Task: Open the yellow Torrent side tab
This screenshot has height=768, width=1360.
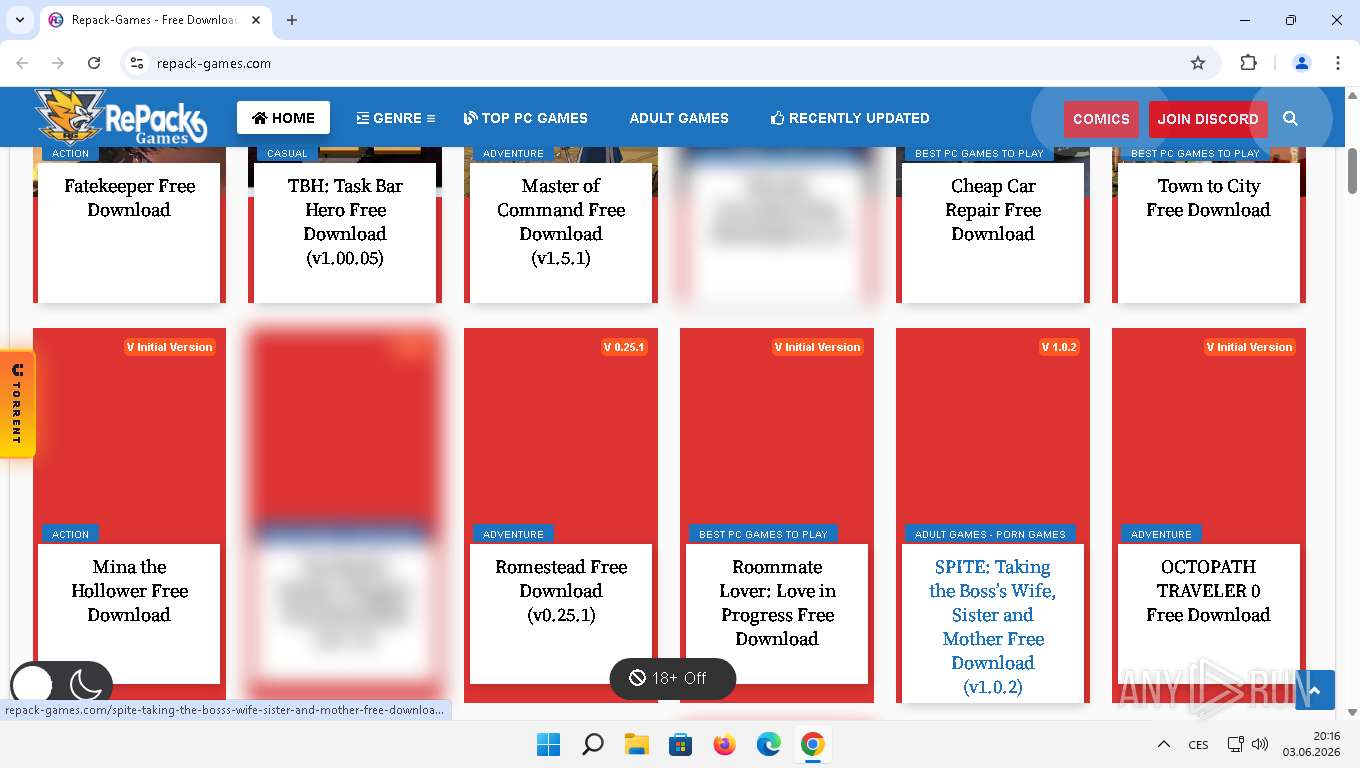Action: (x=17, y=404)
